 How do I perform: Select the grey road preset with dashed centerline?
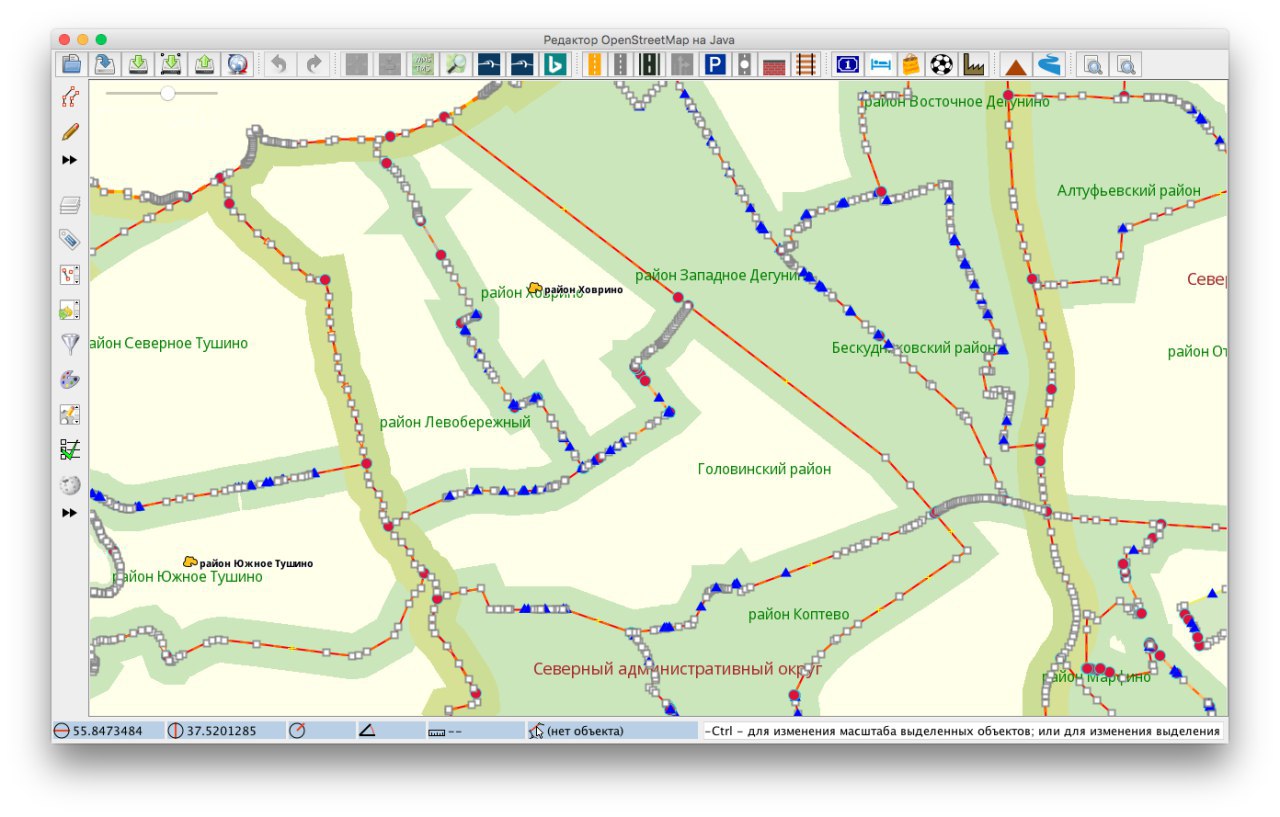pos(620,64)
